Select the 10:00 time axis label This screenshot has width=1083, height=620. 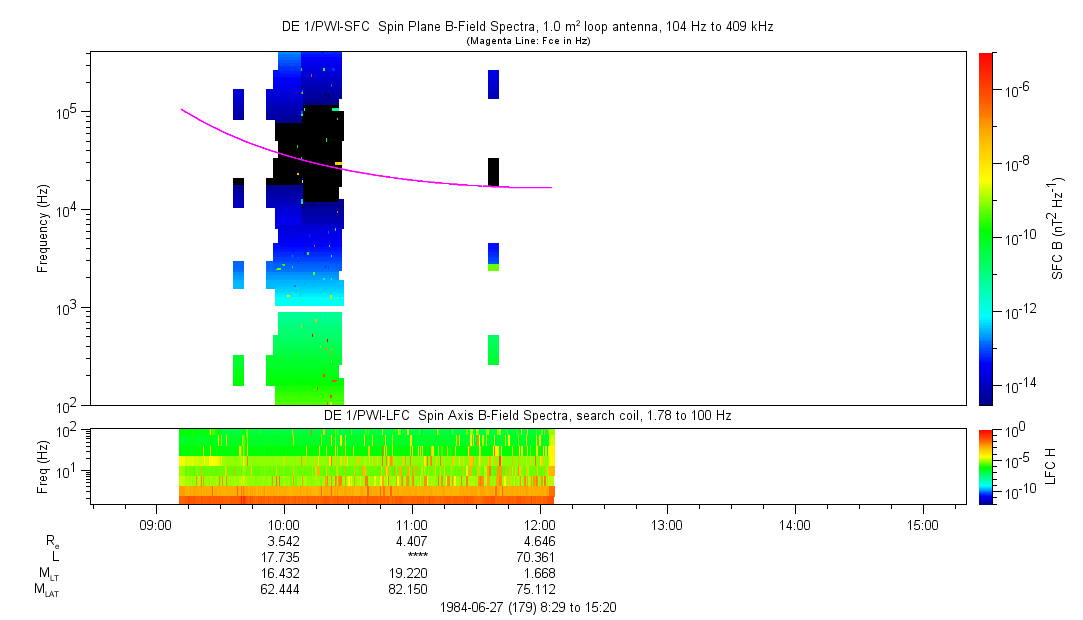(284, 524)
